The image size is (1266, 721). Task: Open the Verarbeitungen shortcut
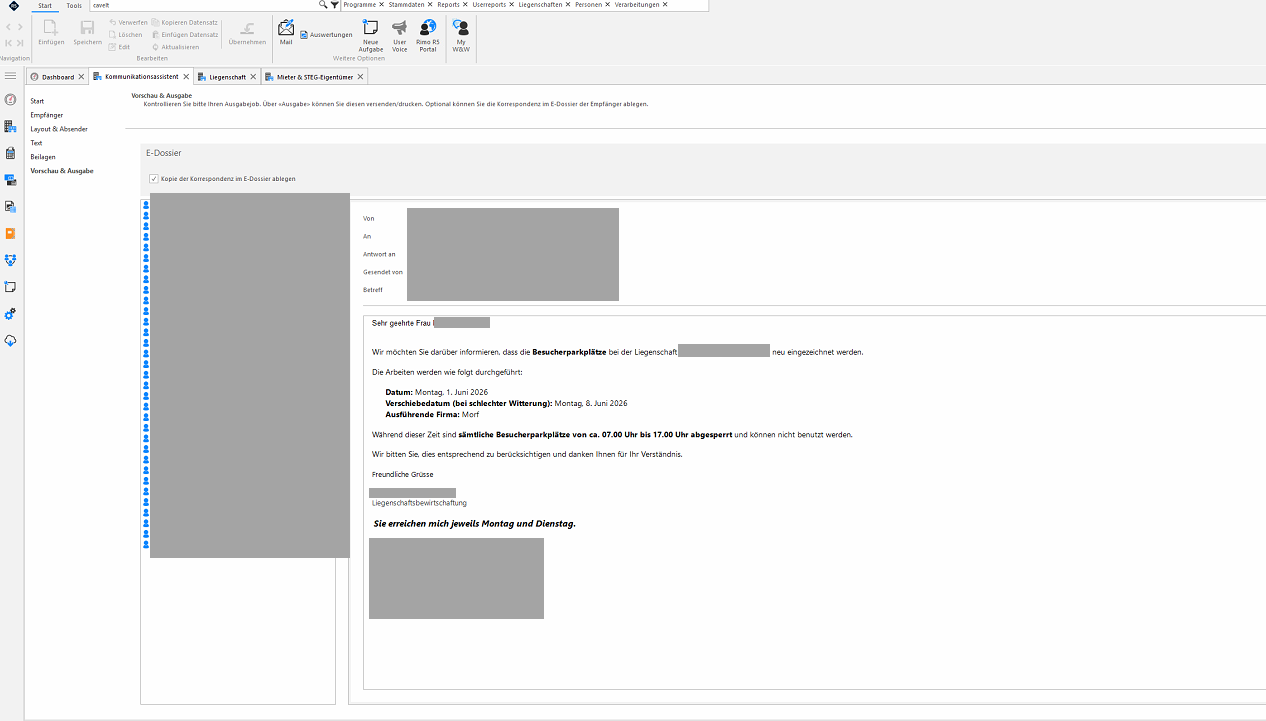click(637, 5)
